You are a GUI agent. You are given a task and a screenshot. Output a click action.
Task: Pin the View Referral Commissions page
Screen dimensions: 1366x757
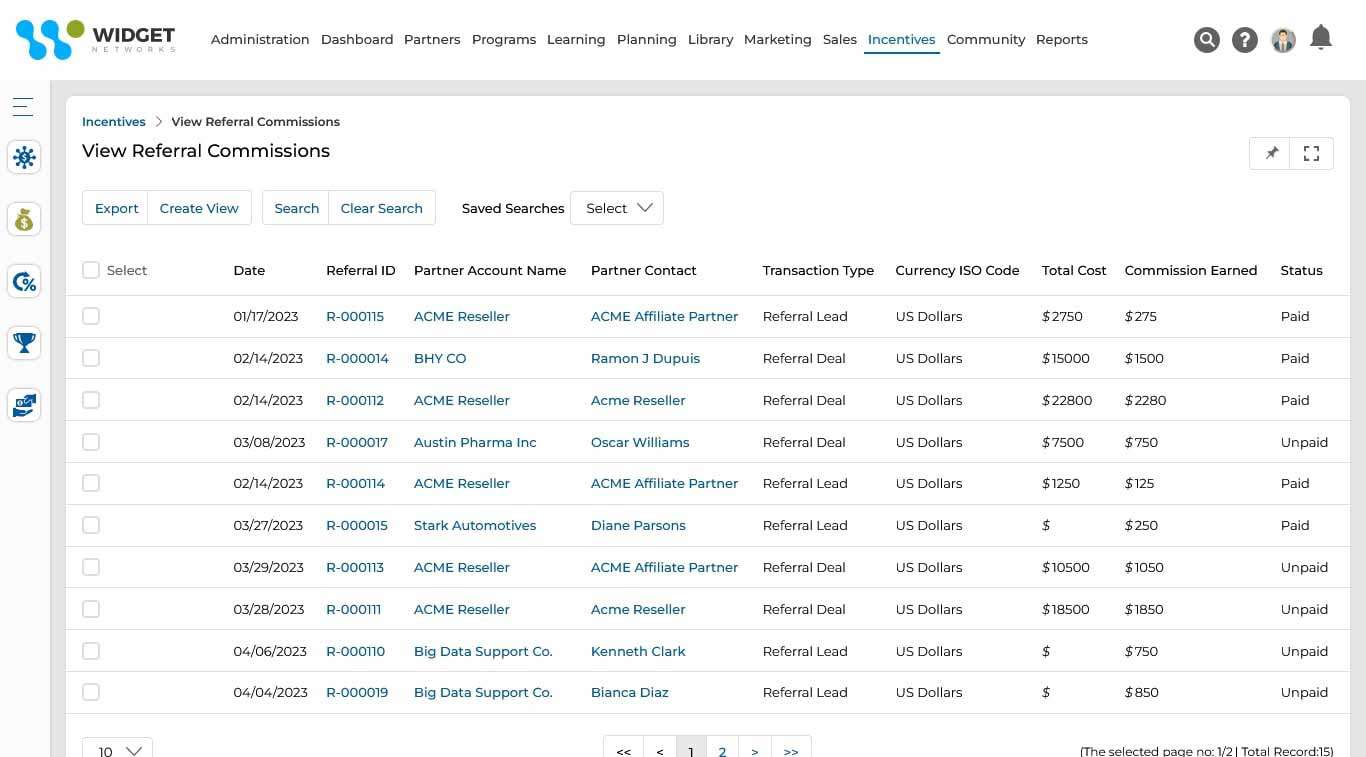coord(1271,153)
